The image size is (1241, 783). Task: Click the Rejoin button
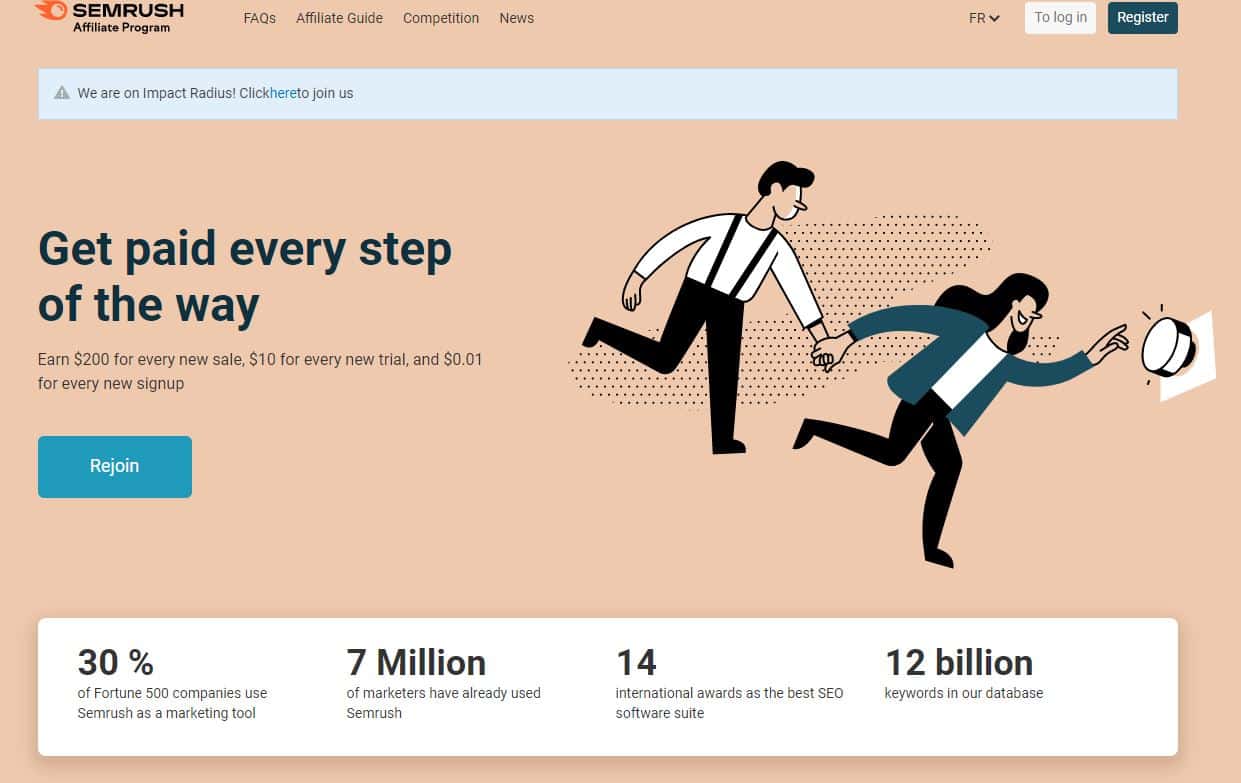point(115,466)
